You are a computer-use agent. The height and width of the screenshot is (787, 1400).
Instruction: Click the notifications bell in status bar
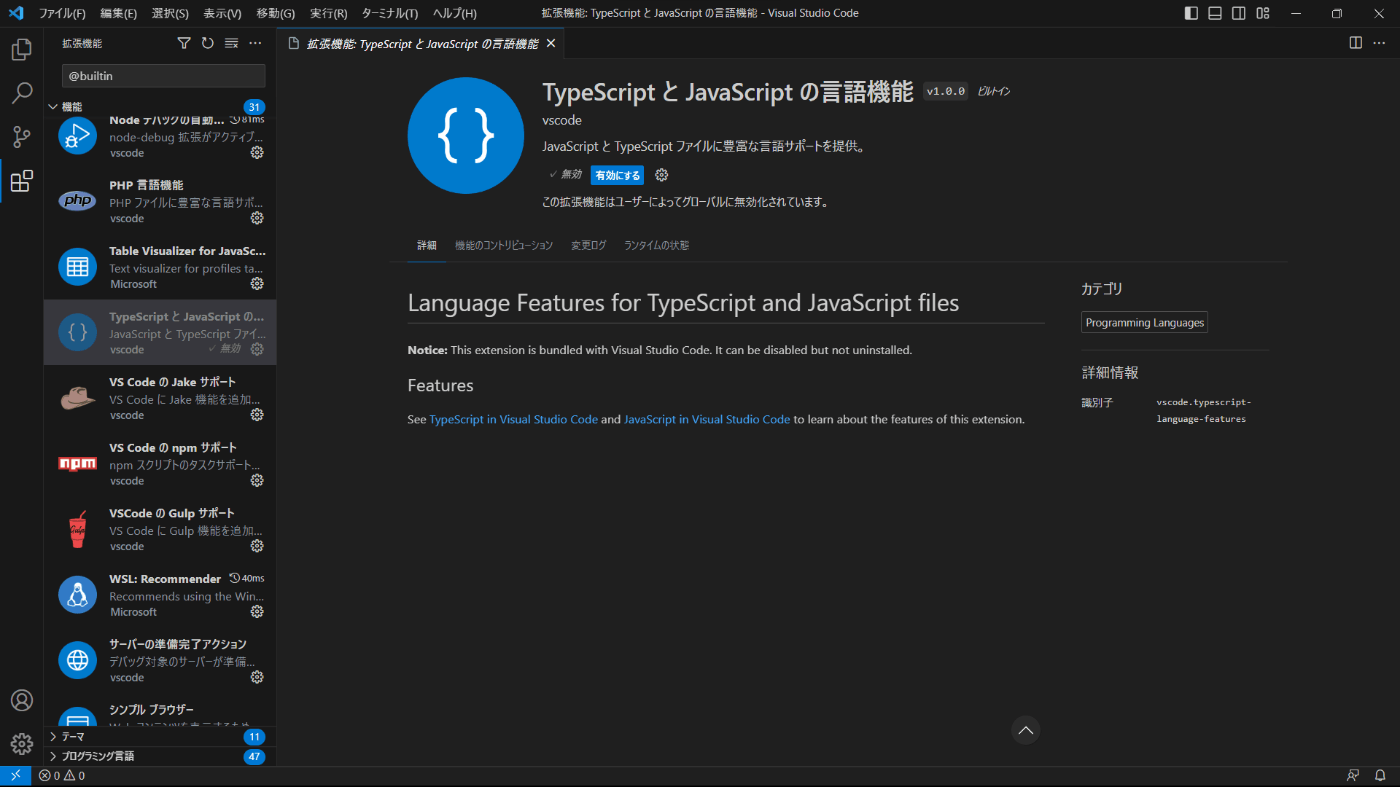point(1381,775)
